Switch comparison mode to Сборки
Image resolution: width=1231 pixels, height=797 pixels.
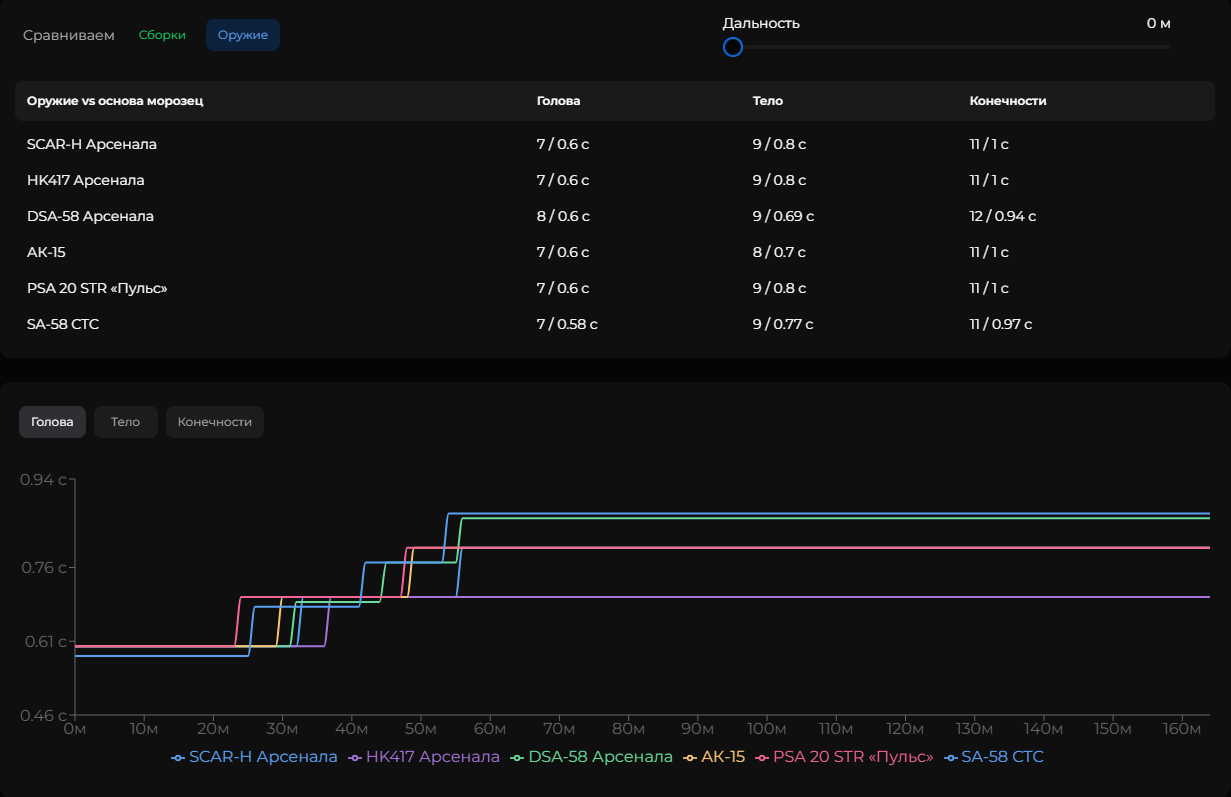tap(162, 35)
